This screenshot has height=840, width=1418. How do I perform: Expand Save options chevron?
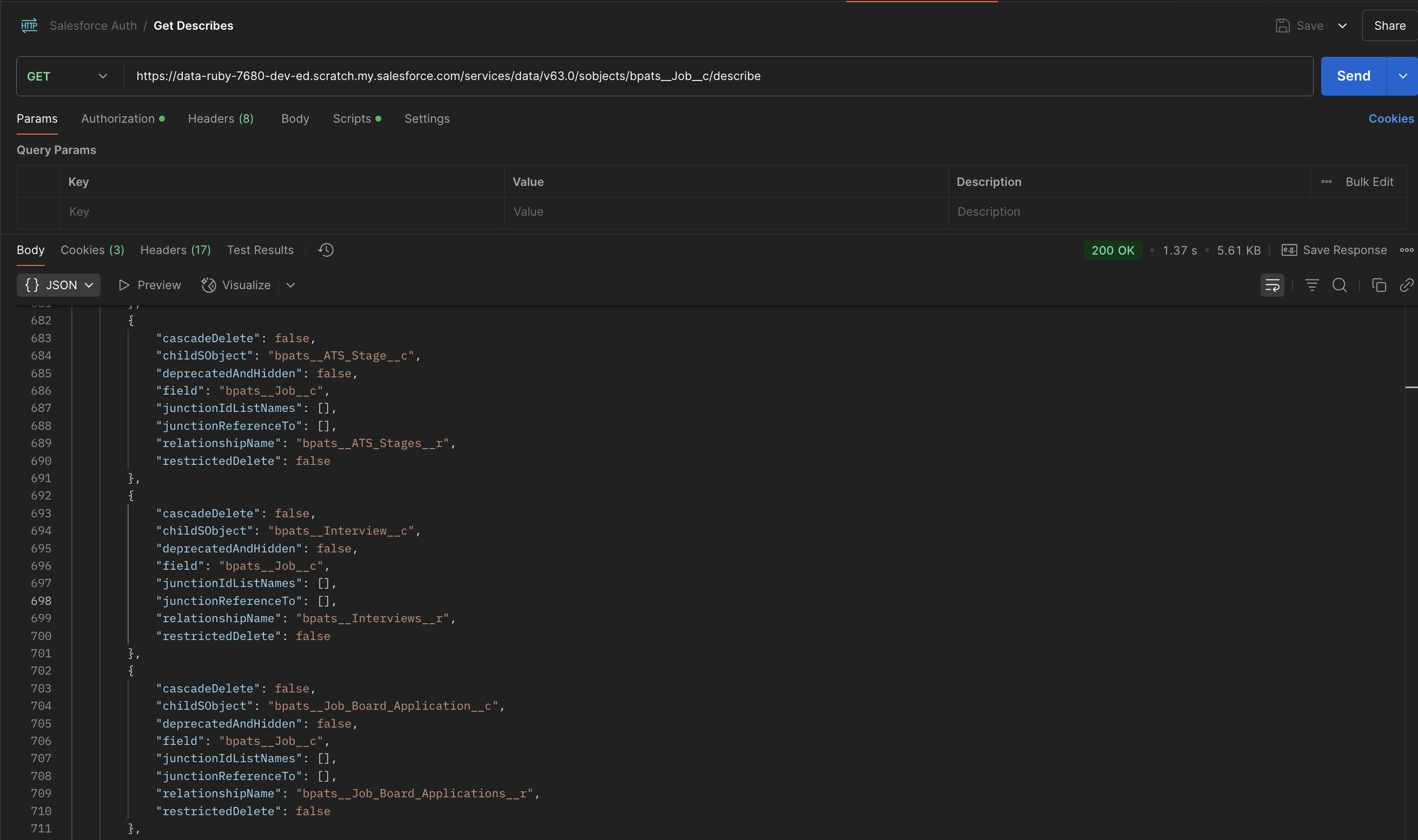(x=1342, y=26)
